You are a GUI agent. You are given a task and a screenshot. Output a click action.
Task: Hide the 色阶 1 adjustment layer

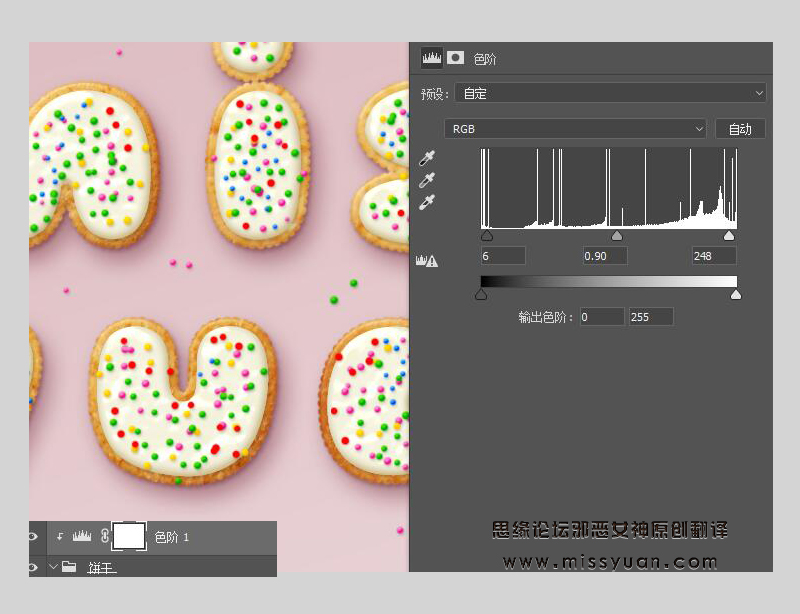coord(33,537)
